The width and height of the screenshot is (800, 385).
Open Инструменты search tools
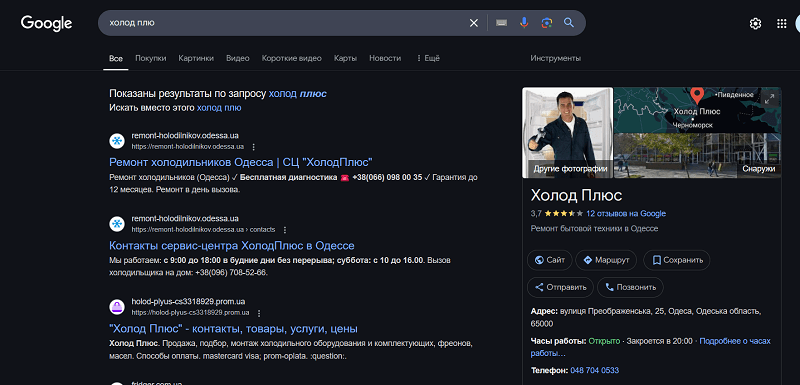click(556, 58)
